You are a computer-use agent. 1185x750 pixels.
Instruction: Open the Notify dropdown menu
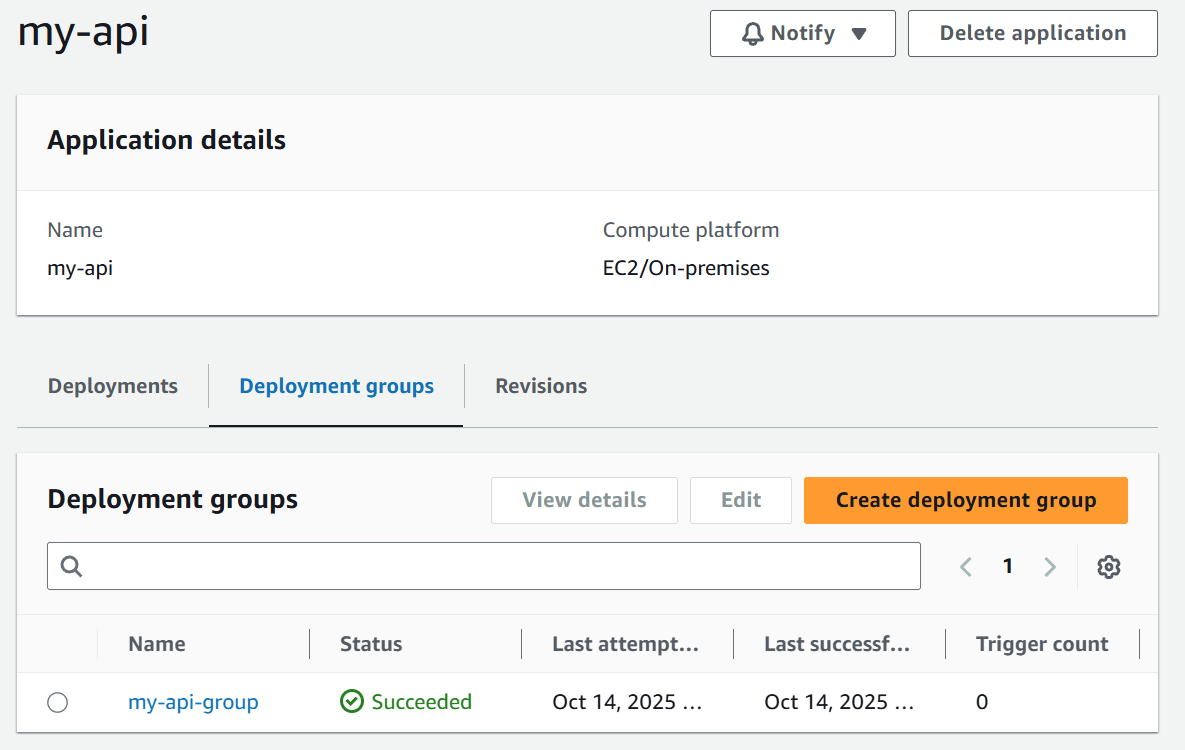[x=803, y=32]
